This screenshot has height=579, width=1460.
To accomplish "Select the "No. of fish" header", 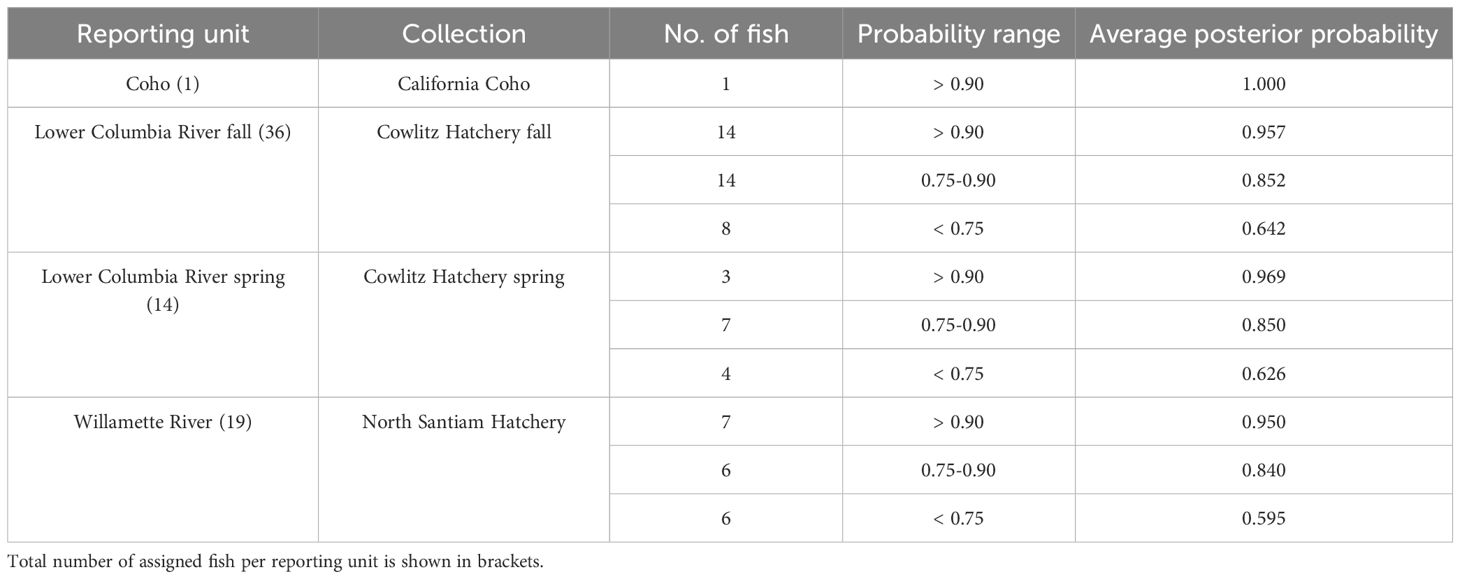I will click(x=726, y=34).
